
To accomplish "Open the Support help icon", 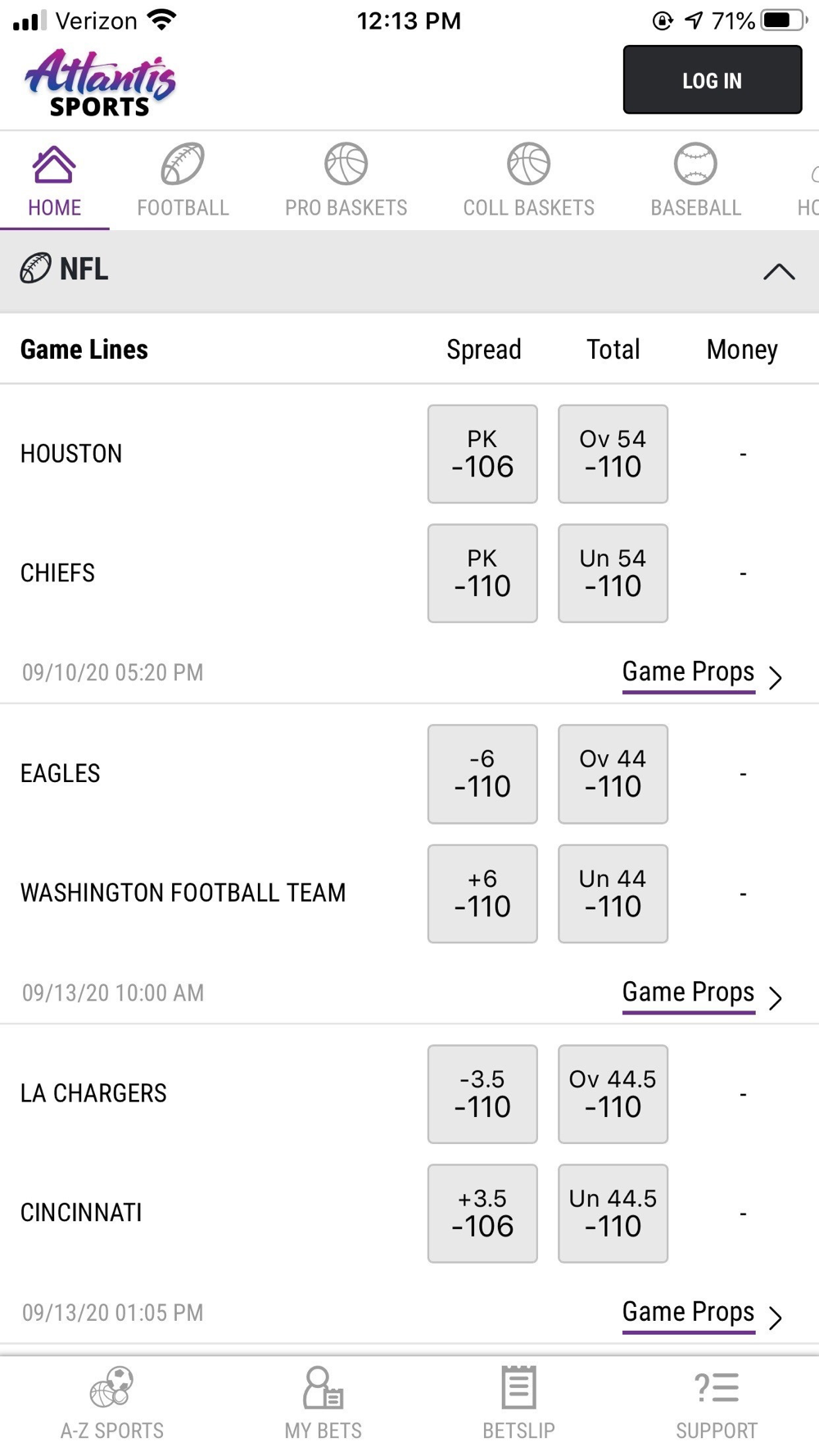I will pyautogui.click(x=717, y=1387).
